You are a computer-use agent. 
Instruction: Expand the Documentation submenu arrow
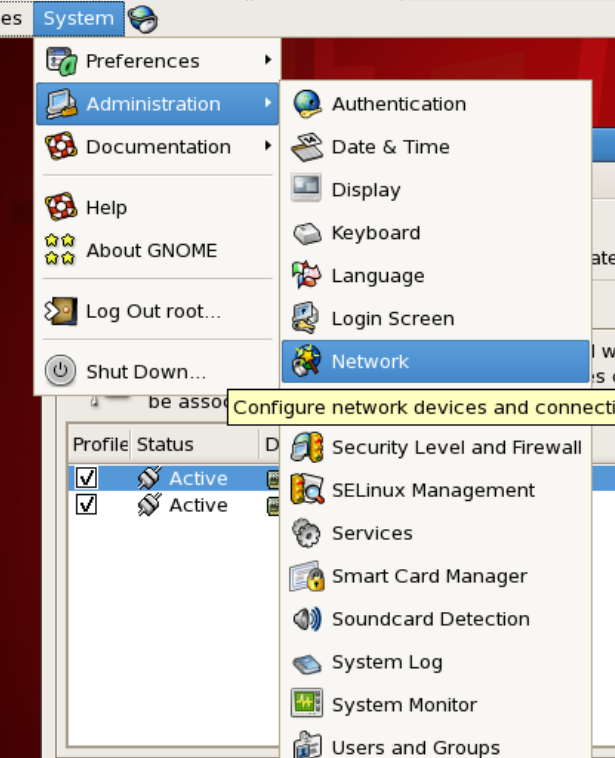click(x=268, y=146)
